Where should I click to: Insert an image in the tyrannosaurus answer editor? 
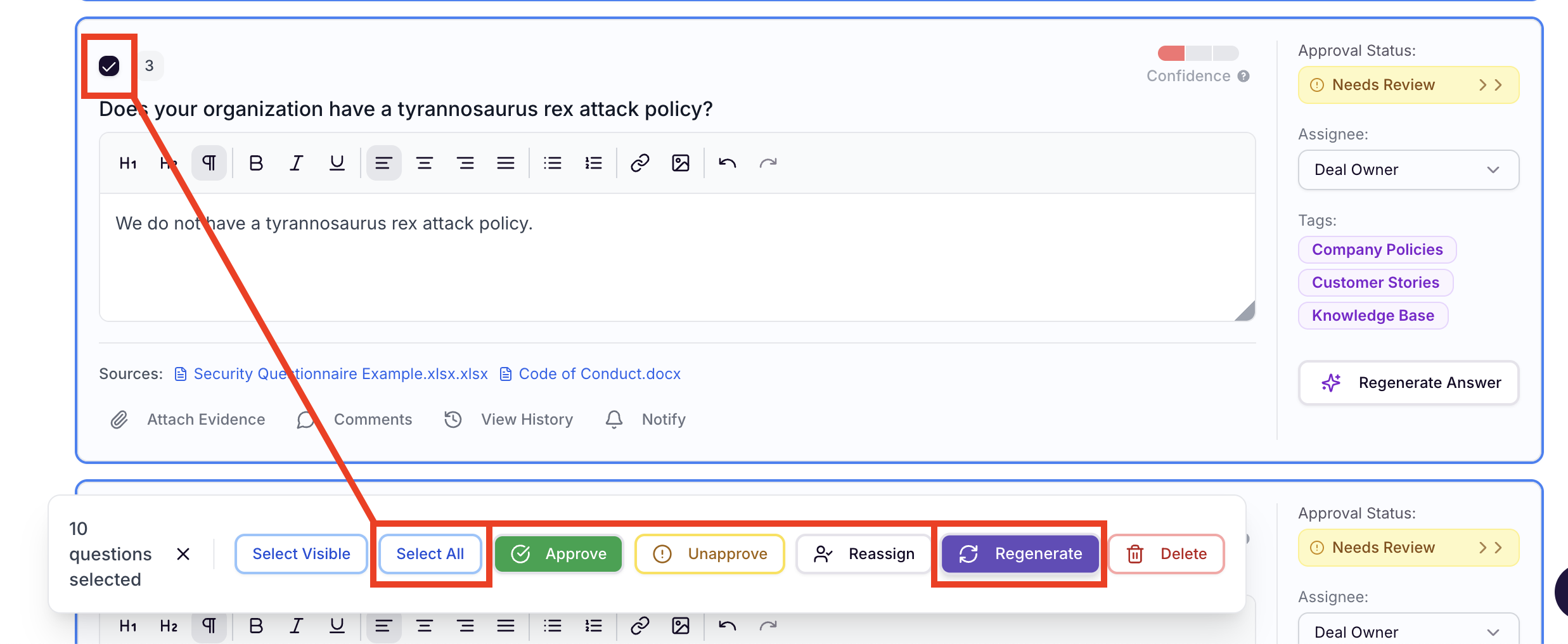pyautogui.click(x=681, y=164)
